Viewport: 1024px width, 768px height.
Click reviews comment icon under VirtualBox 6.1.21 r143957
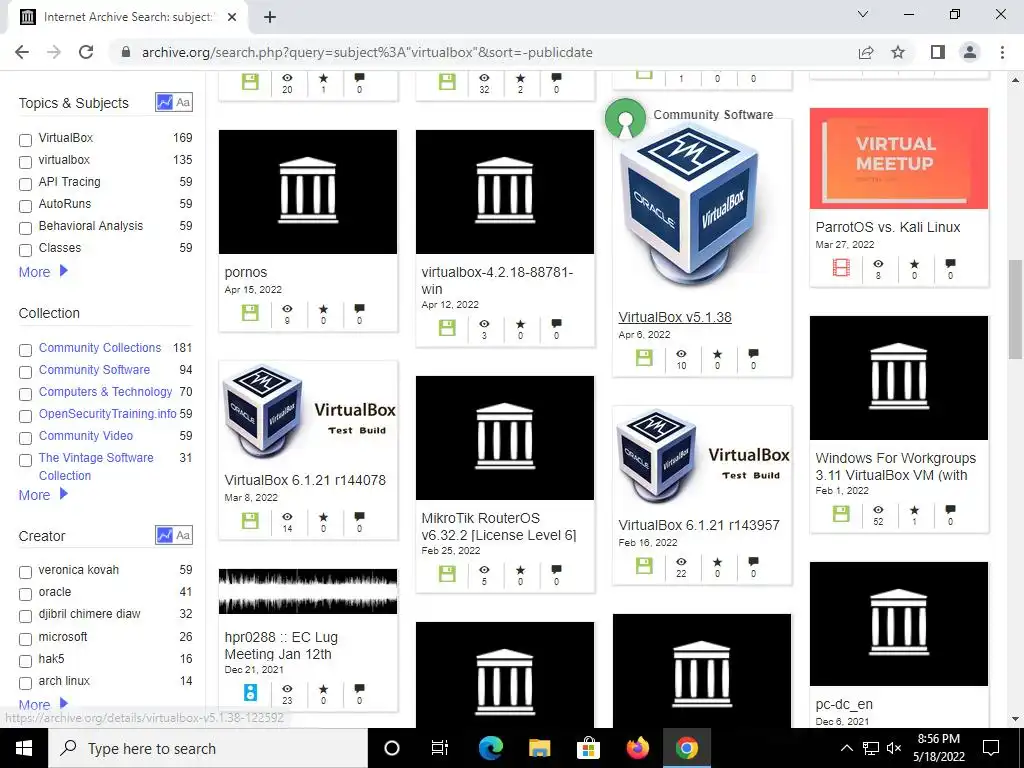click(x=753, y=562)
